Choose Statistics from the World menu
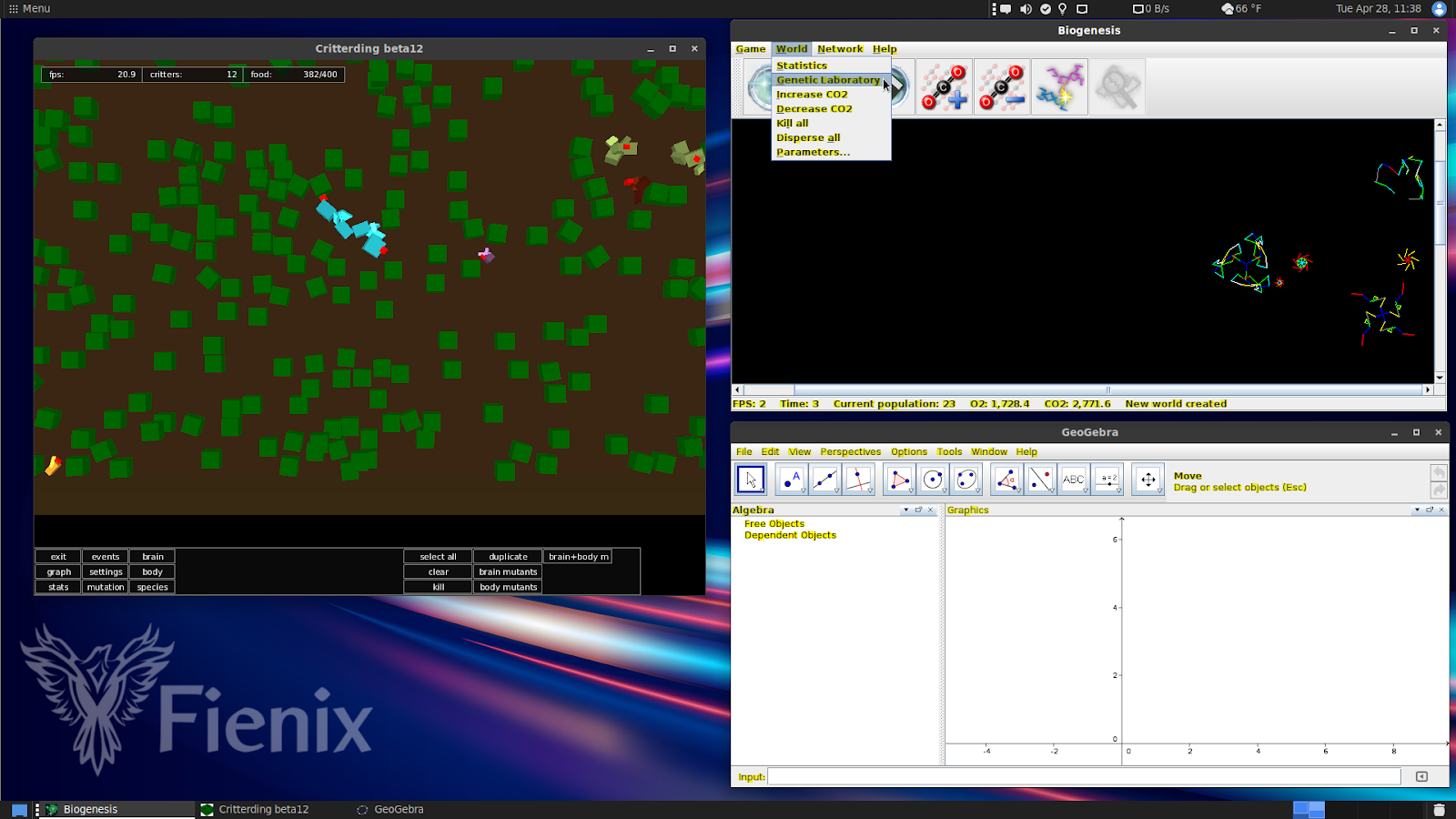 tap(802, 65)
